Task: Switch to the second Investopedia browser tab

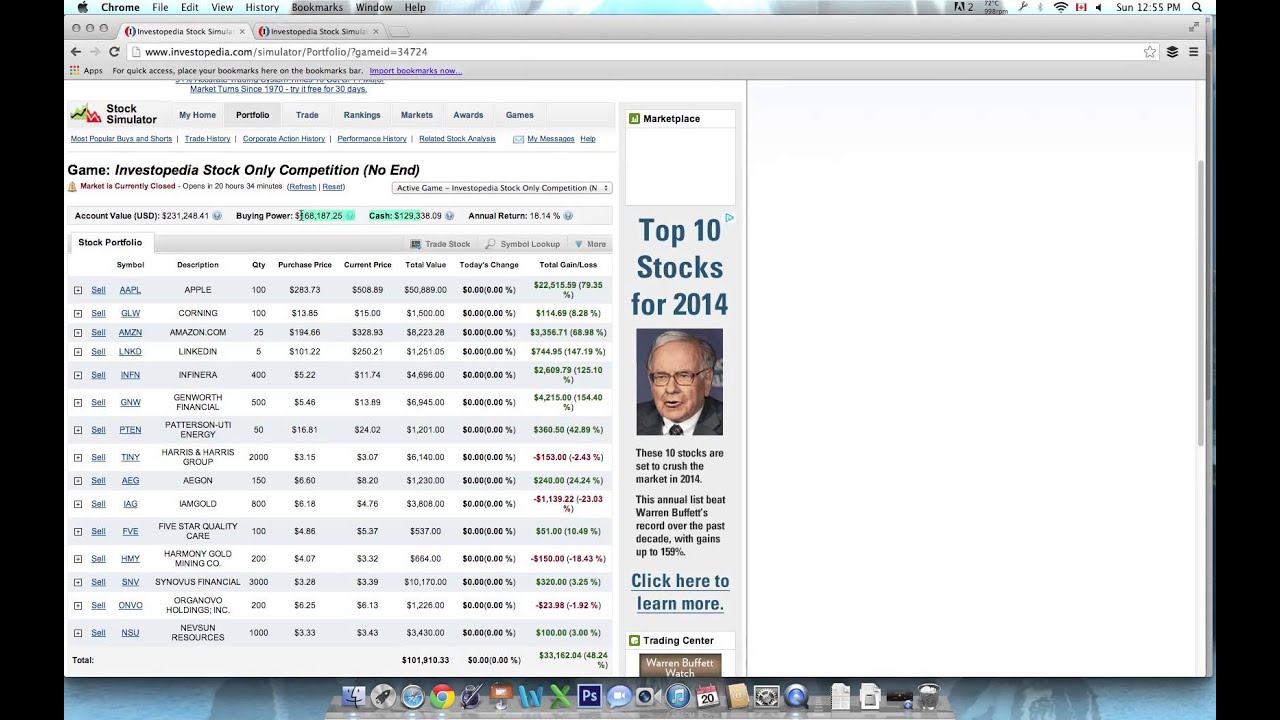Action: point(318,31)
